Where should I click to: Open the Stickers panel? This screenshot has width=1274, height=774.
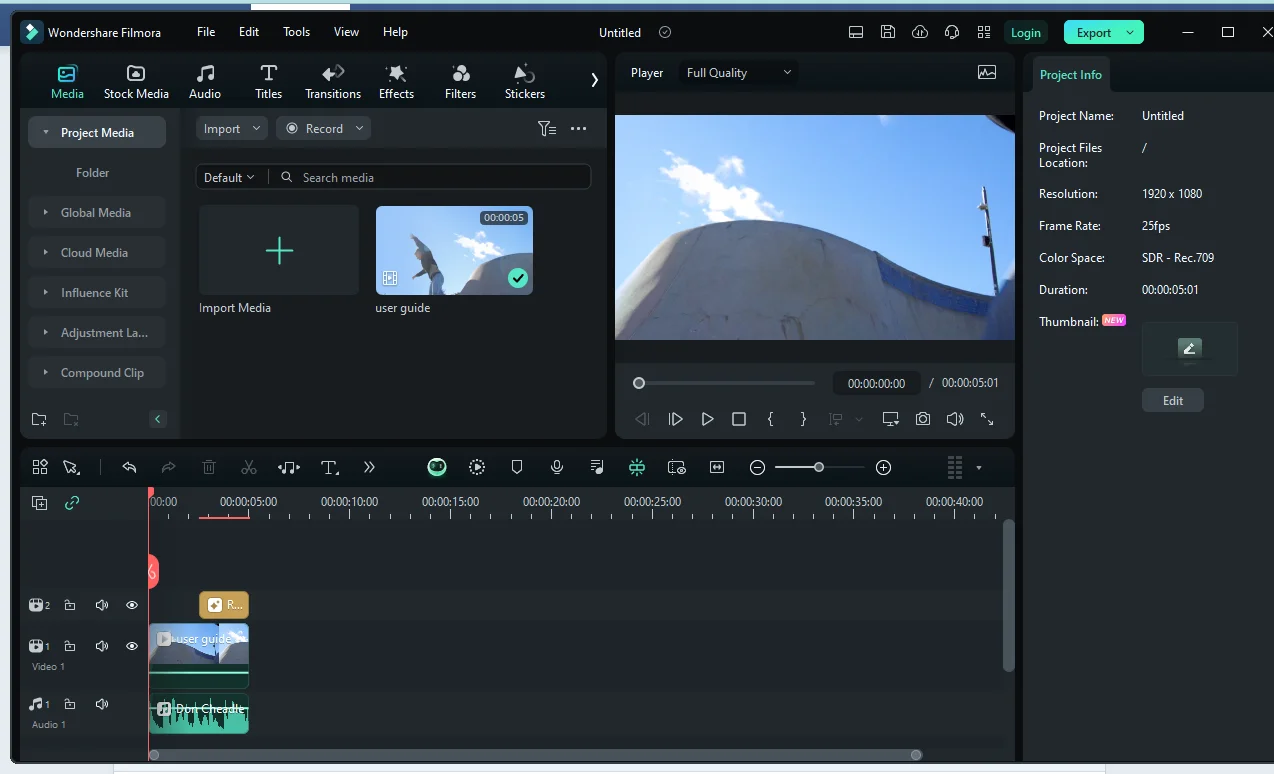(x=524, y=82)
